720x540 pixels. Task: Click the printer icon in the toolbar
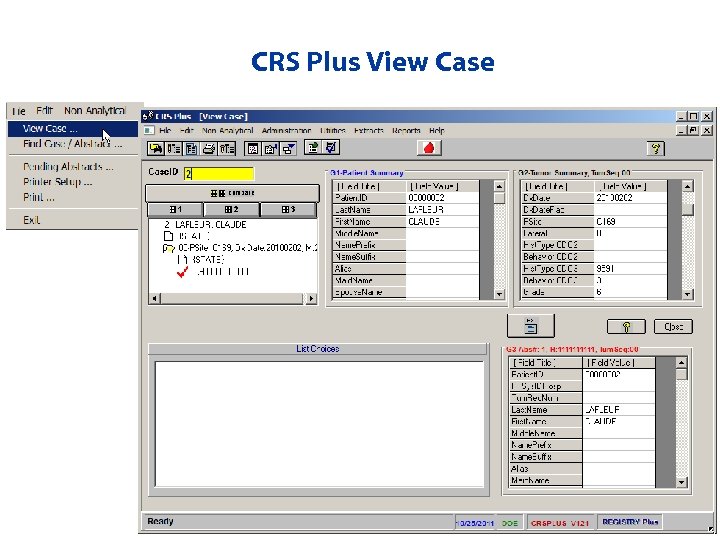click(209, 148)
